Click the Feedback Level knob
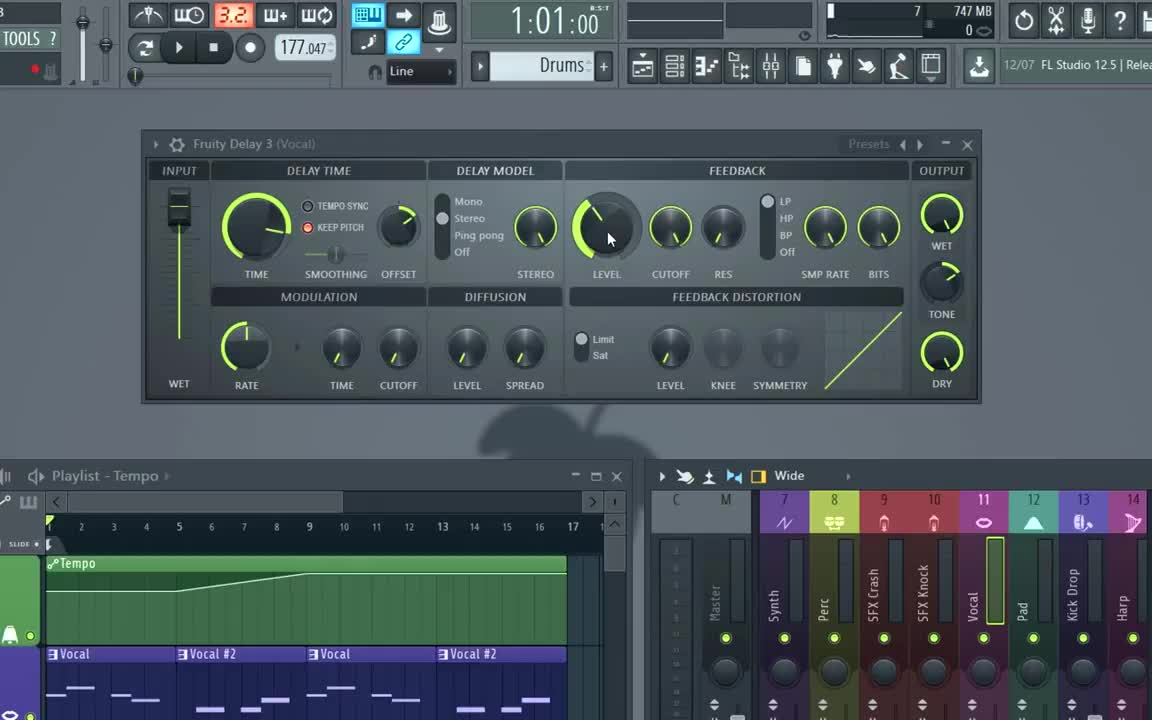The height and width of the screenshot is (720, 1152). click(606, 228)
